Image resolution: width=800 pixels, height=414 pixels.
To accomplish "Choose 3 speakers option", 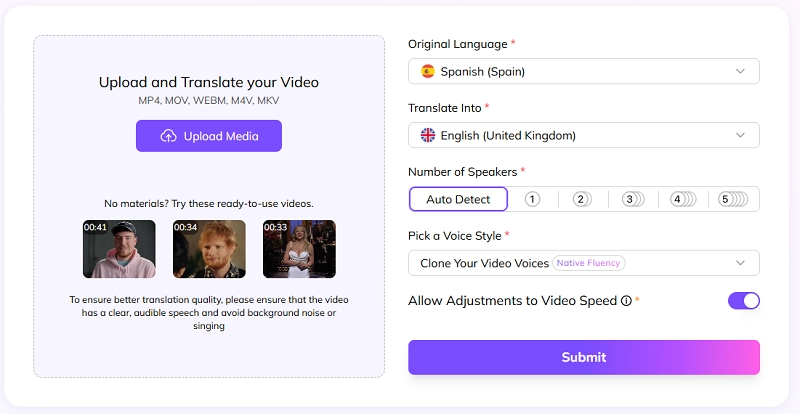I will coord(633,199).
